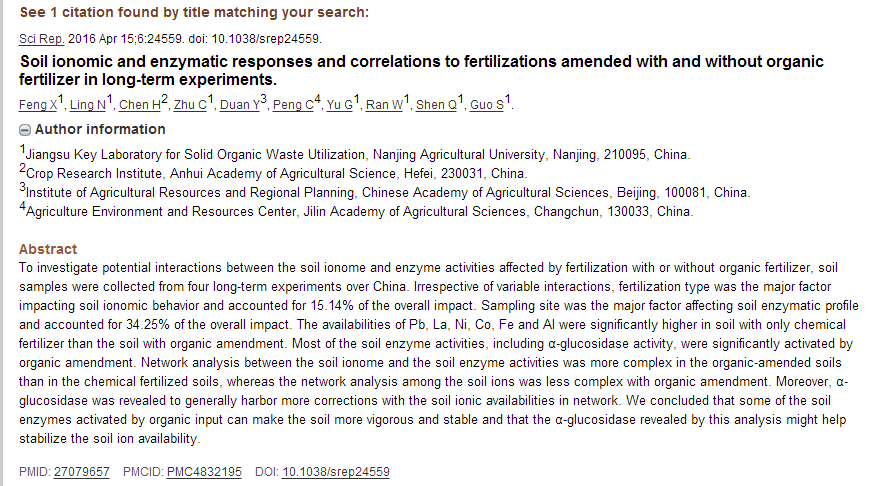
Task: Click author Ran W
Action: click(383, 105)
